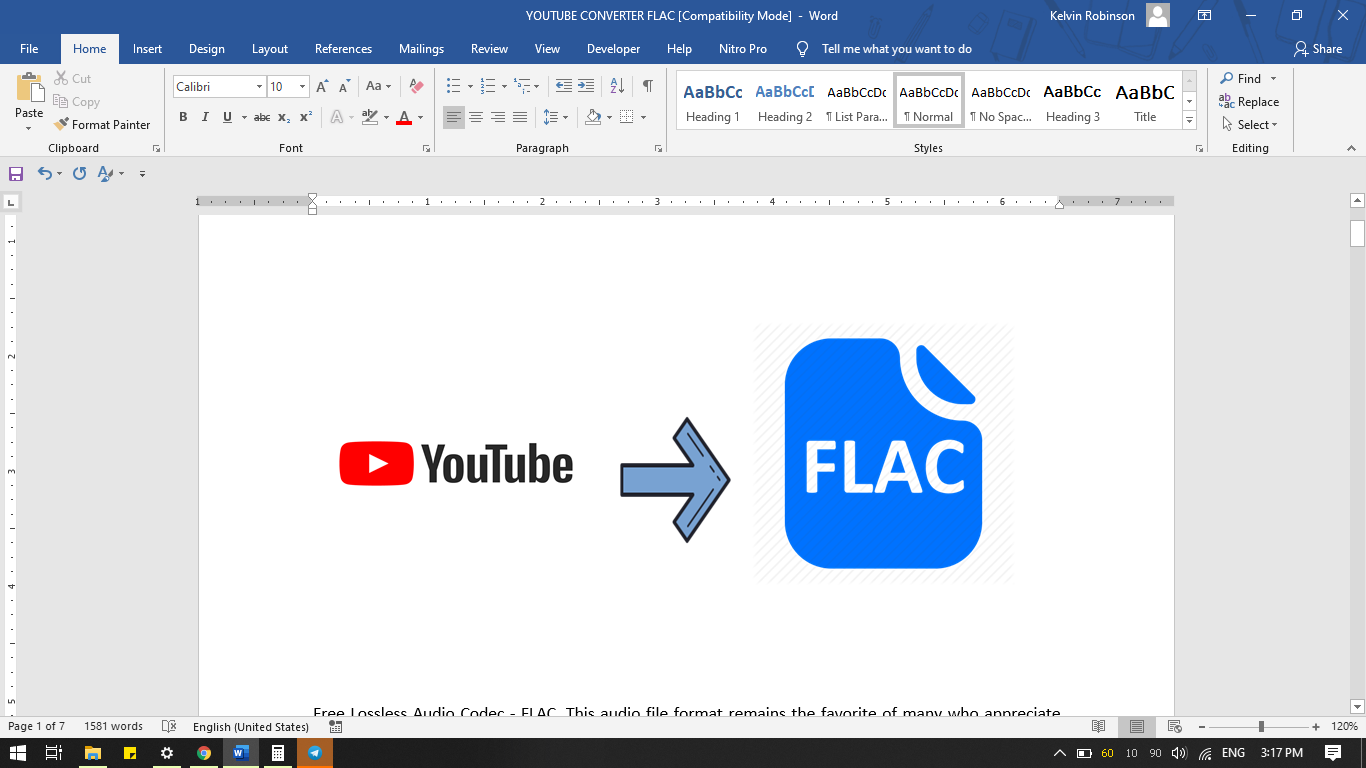Screen dimensions: 1366x768
Task: Open the Nitro Pro tab
Action: pos(743,49)
